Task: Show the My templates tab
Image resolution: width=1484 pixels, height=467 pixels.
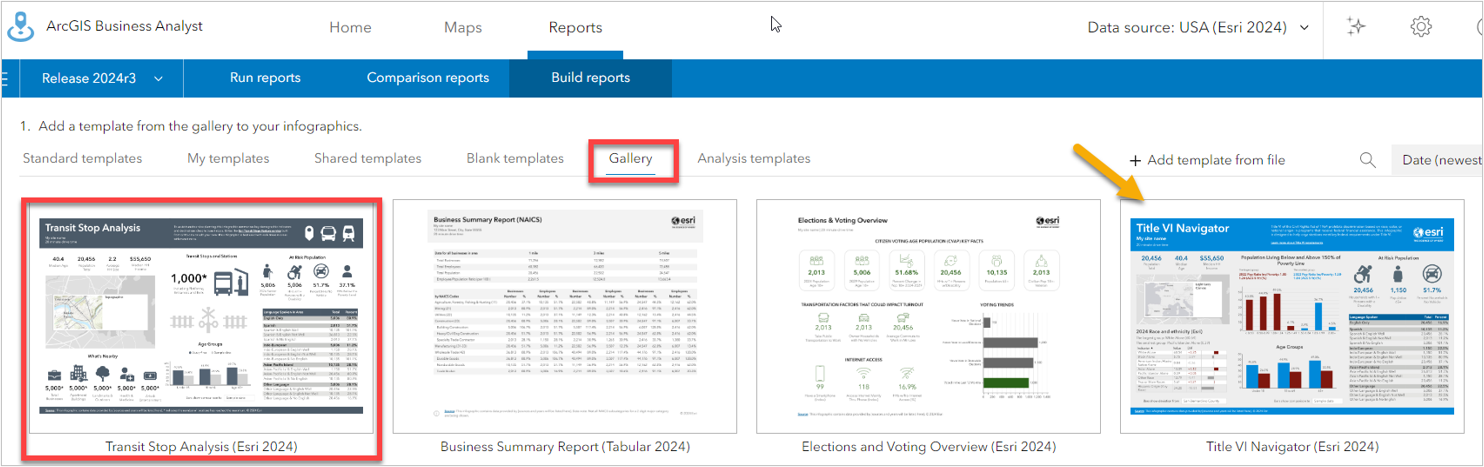Action: pyautogui.click(x=229, y=158)
